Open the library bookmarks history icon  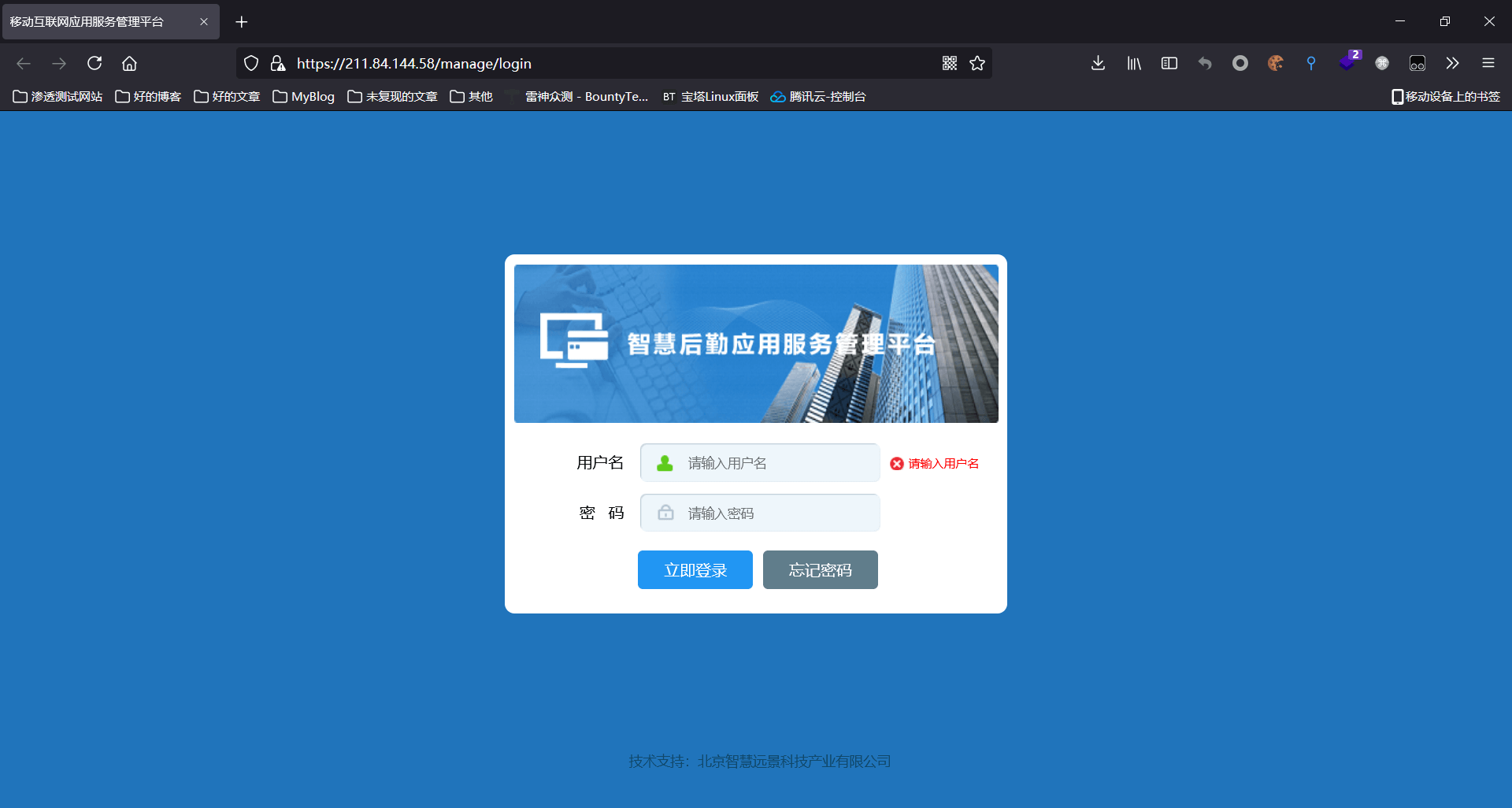click(1134, 63)
